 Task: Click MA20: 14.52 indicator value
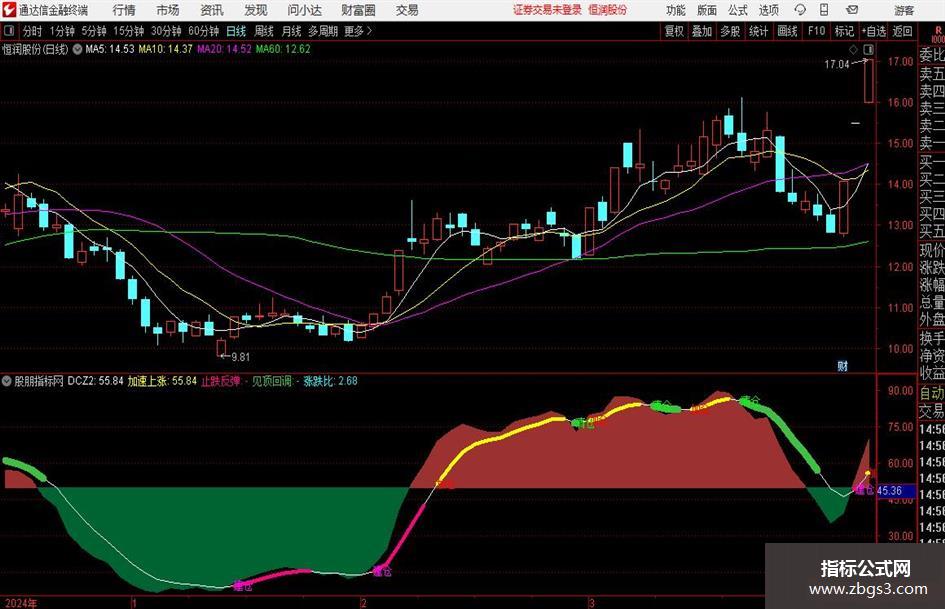[224, 49]
